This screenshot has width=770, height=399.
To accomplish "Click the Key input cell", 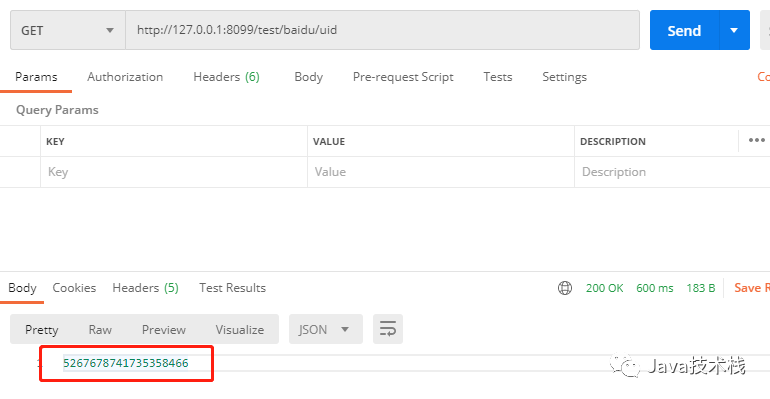I will click(174, 172).
